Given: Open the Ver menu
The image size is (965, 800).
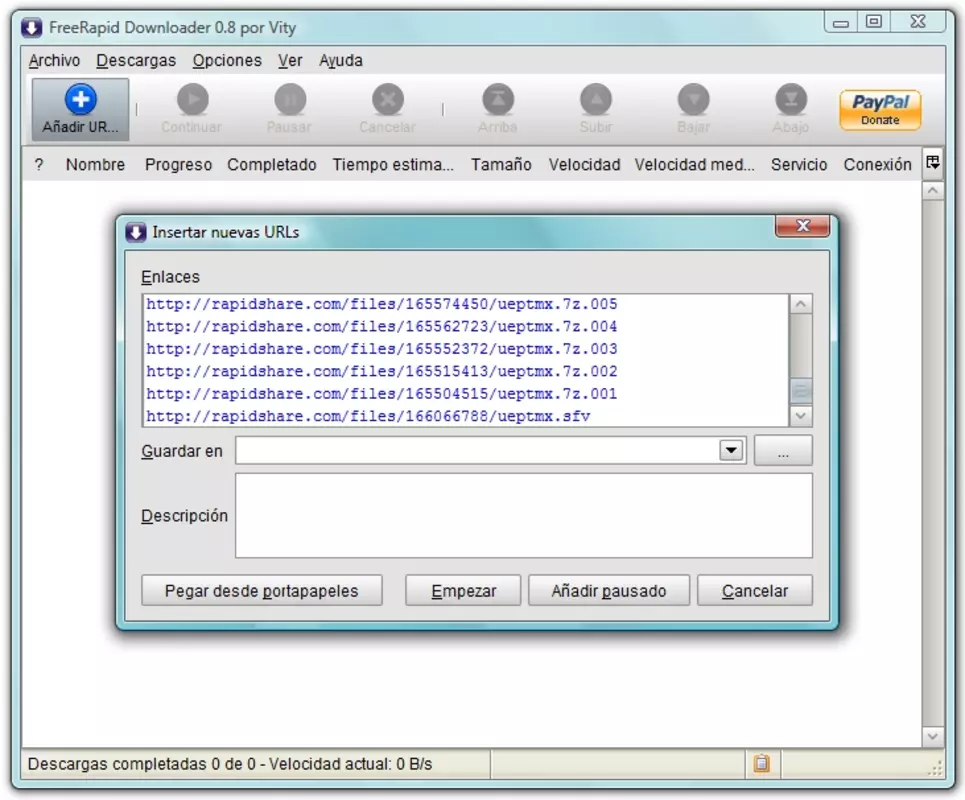Looking at the screenshot, I should click(x=290, y=60).
